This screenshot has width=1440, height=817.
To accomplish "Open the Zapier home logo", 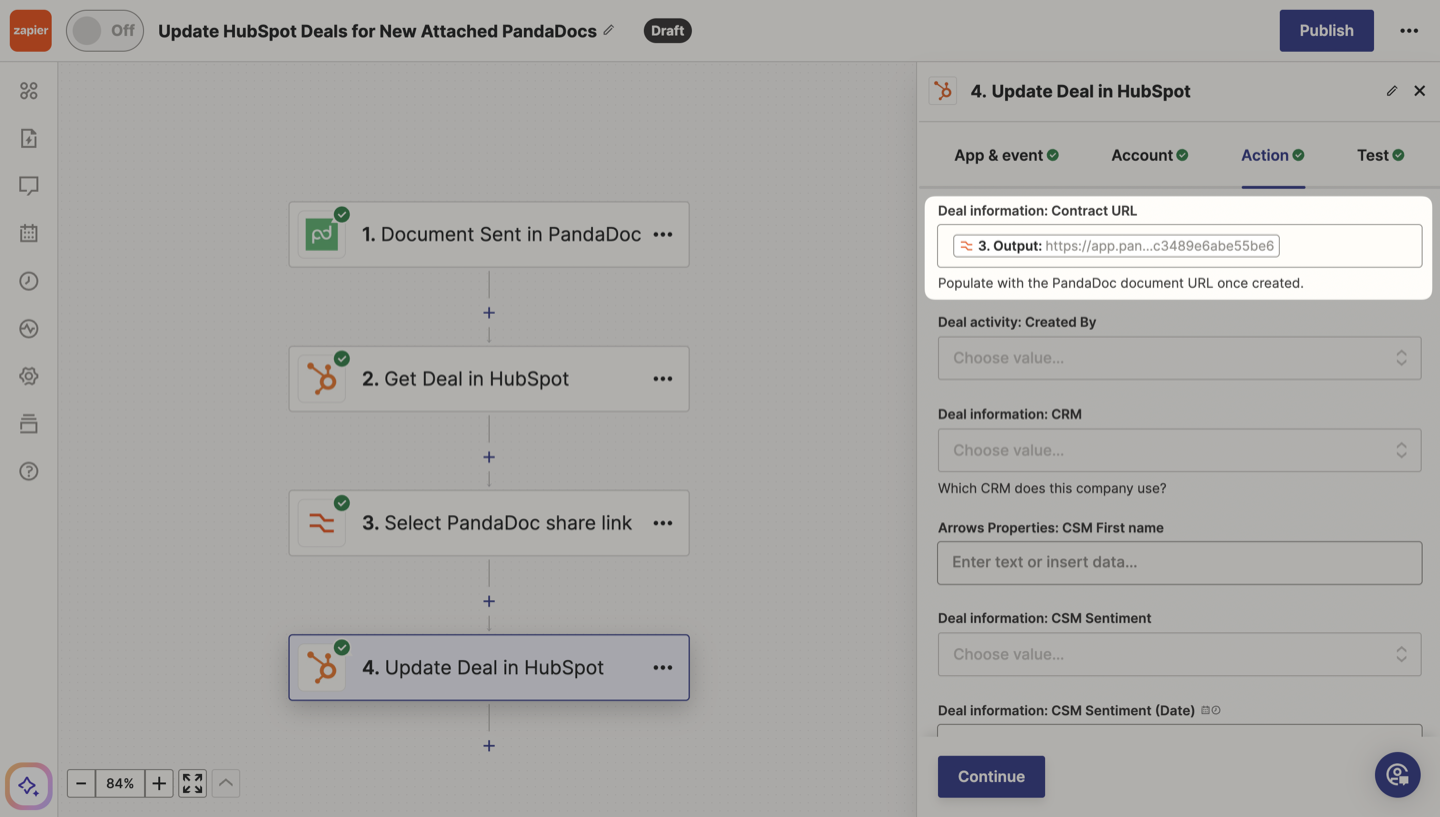I will pyautogui.click(x=31, y=31).
